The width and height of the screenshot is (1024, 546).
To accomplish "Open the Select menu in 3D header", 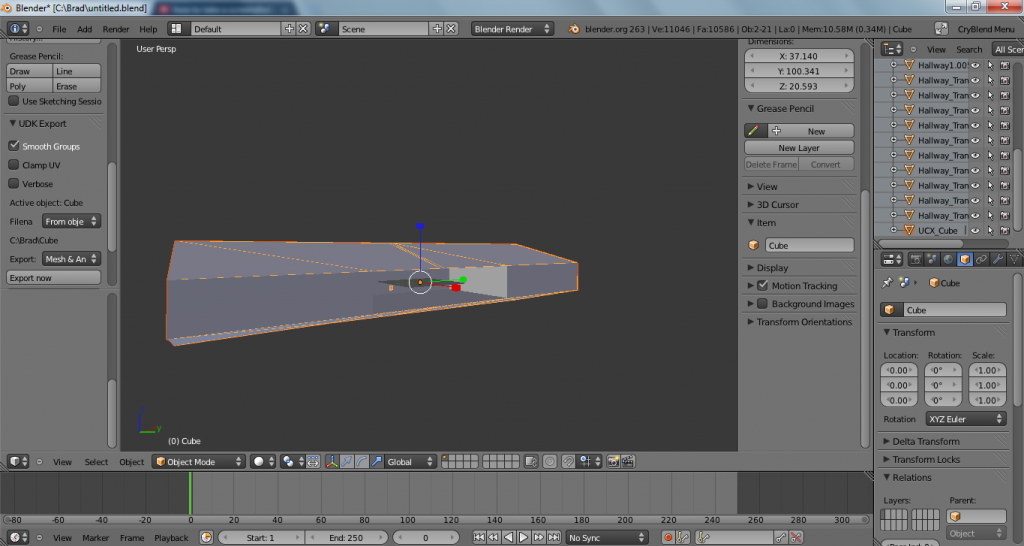I will click(96, 462).
